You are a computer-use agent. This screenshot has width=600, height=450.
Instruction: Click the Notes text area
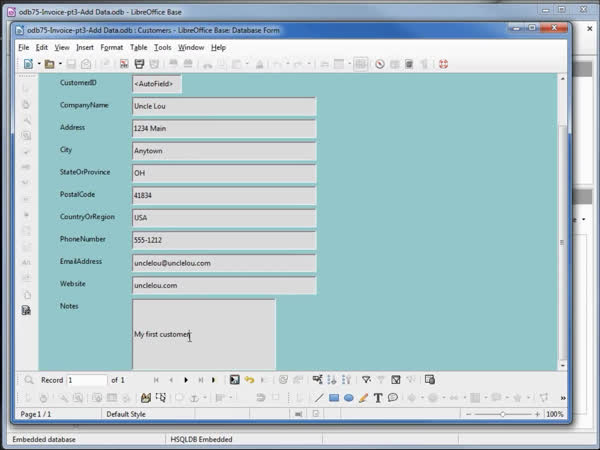(x=204, y=334)
